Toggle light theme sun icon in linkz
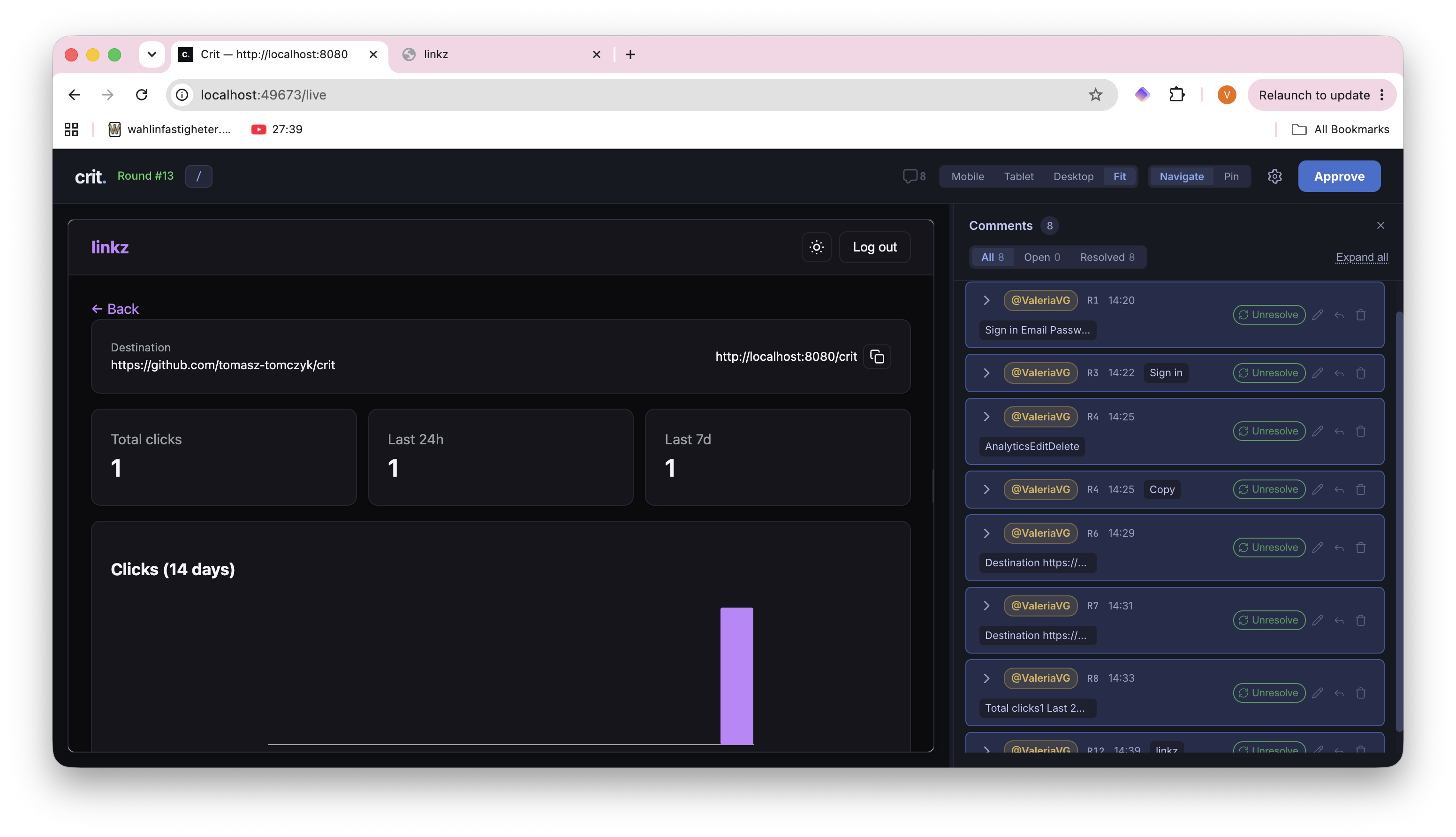 [x=817, y=247]
